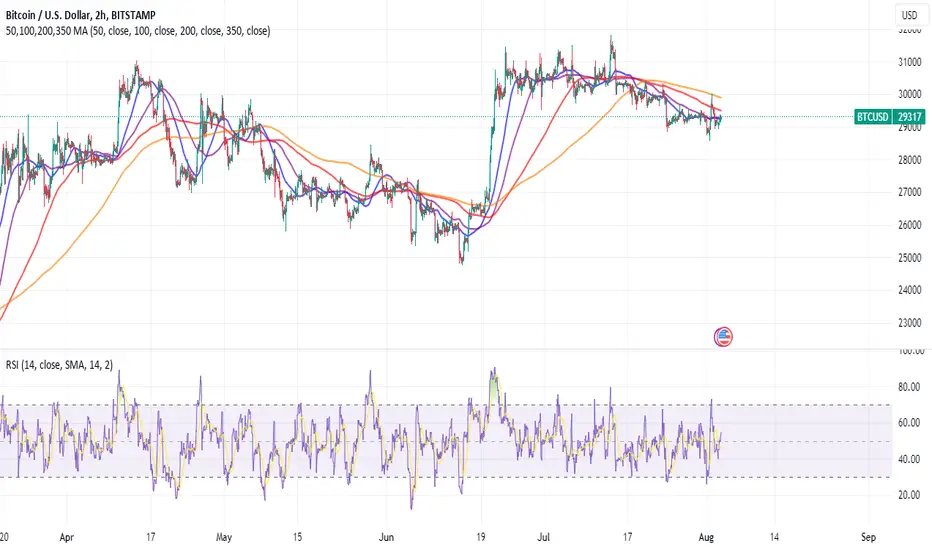Viewport: 932px width, 550px height.
Task: Click the Jun date on time axis
Action: [386, 537]
